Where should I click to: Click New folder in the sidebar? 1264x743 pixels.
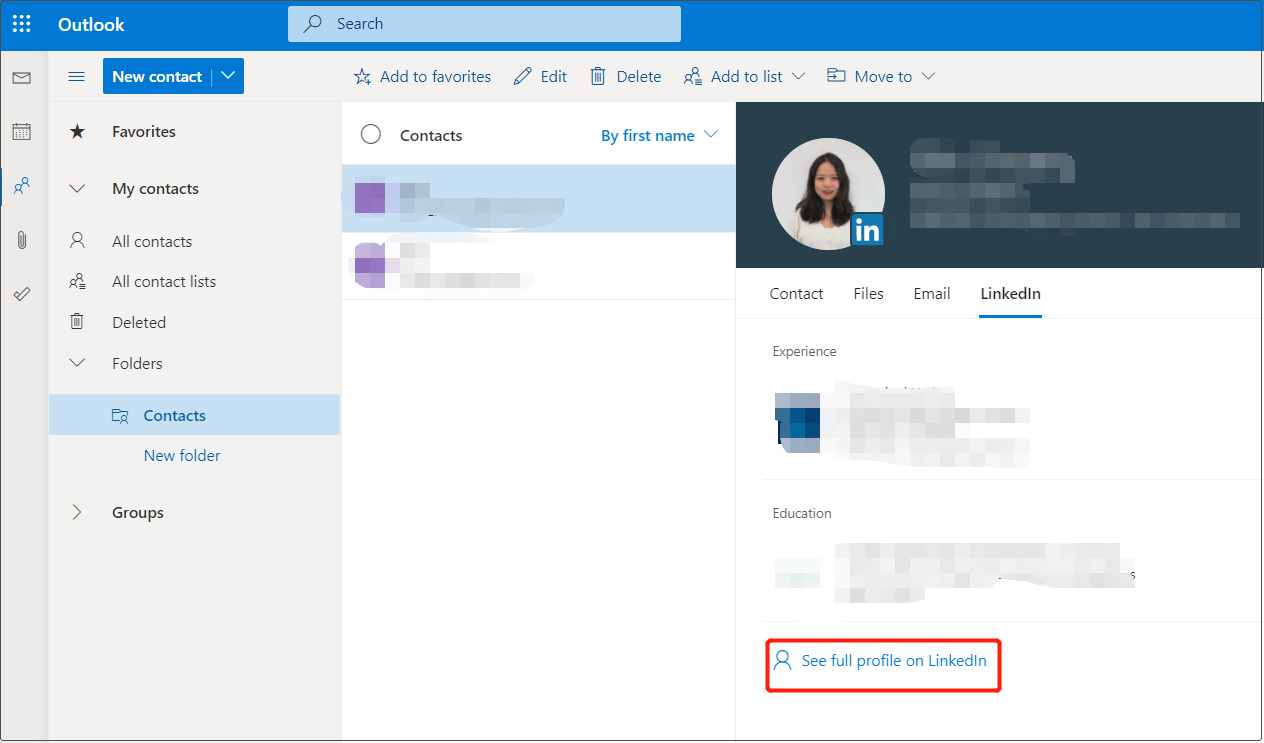(182, 455)
